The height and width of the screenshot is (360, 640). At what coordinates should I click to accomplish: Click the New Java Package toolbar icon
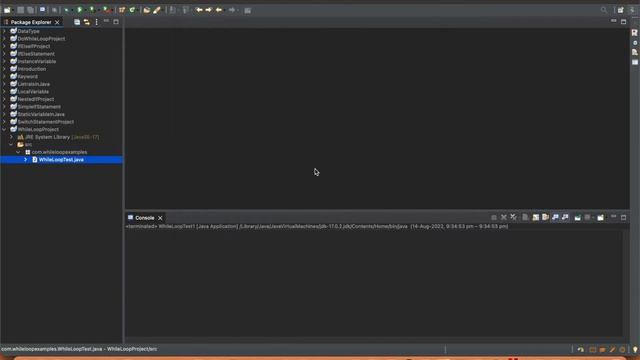coord(122,10)
